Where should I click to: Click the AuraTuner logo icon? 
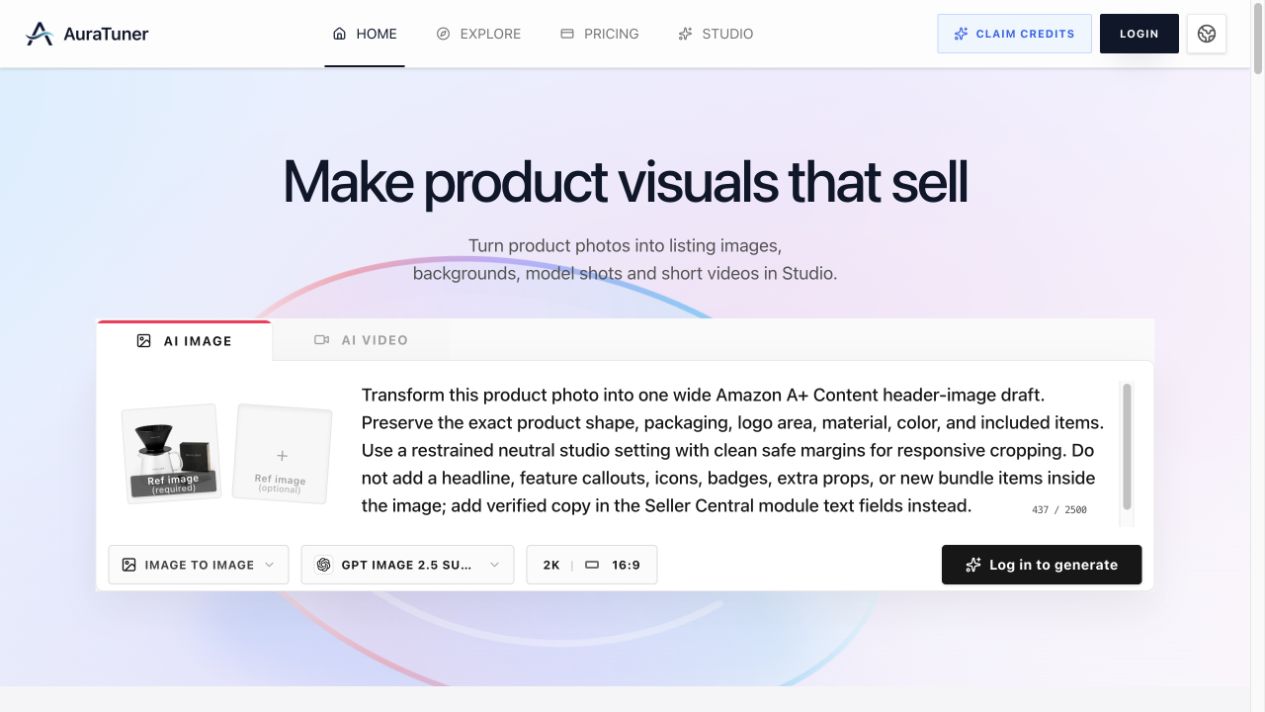[39, 34]
